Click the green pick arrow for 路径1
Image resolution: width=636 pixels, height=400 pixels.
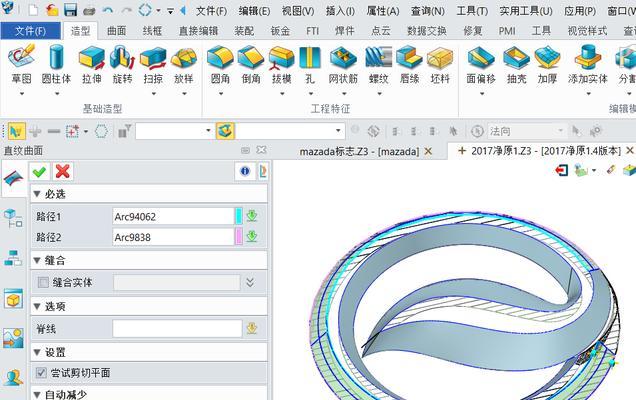[252, 216]
